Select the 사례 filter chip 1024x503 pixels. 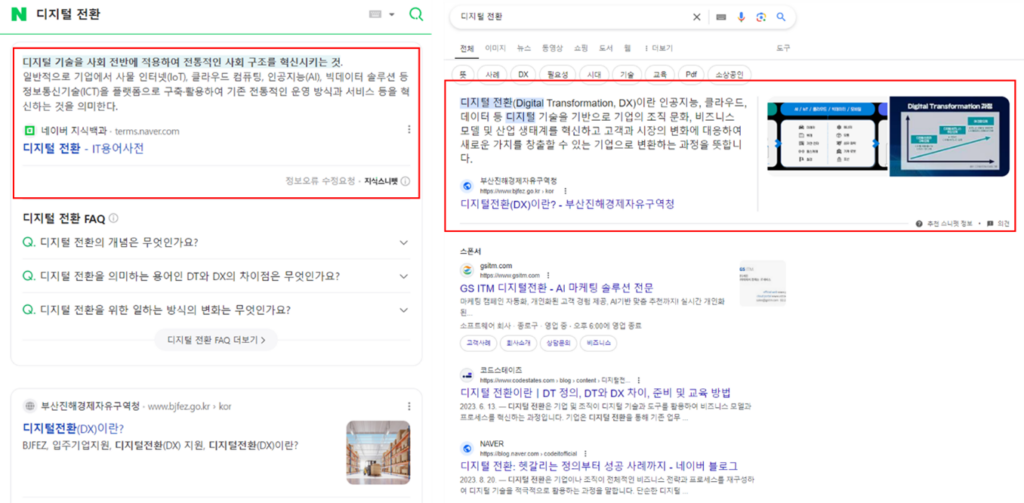tap(492, 74)
